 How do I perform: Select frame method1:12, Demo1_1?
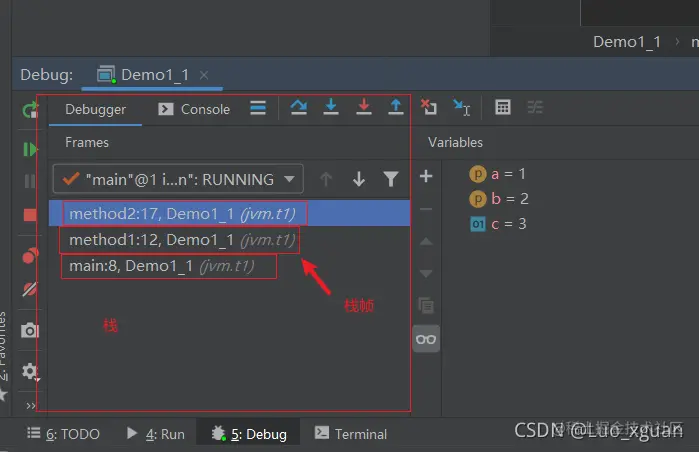click(x=229, y=240)
